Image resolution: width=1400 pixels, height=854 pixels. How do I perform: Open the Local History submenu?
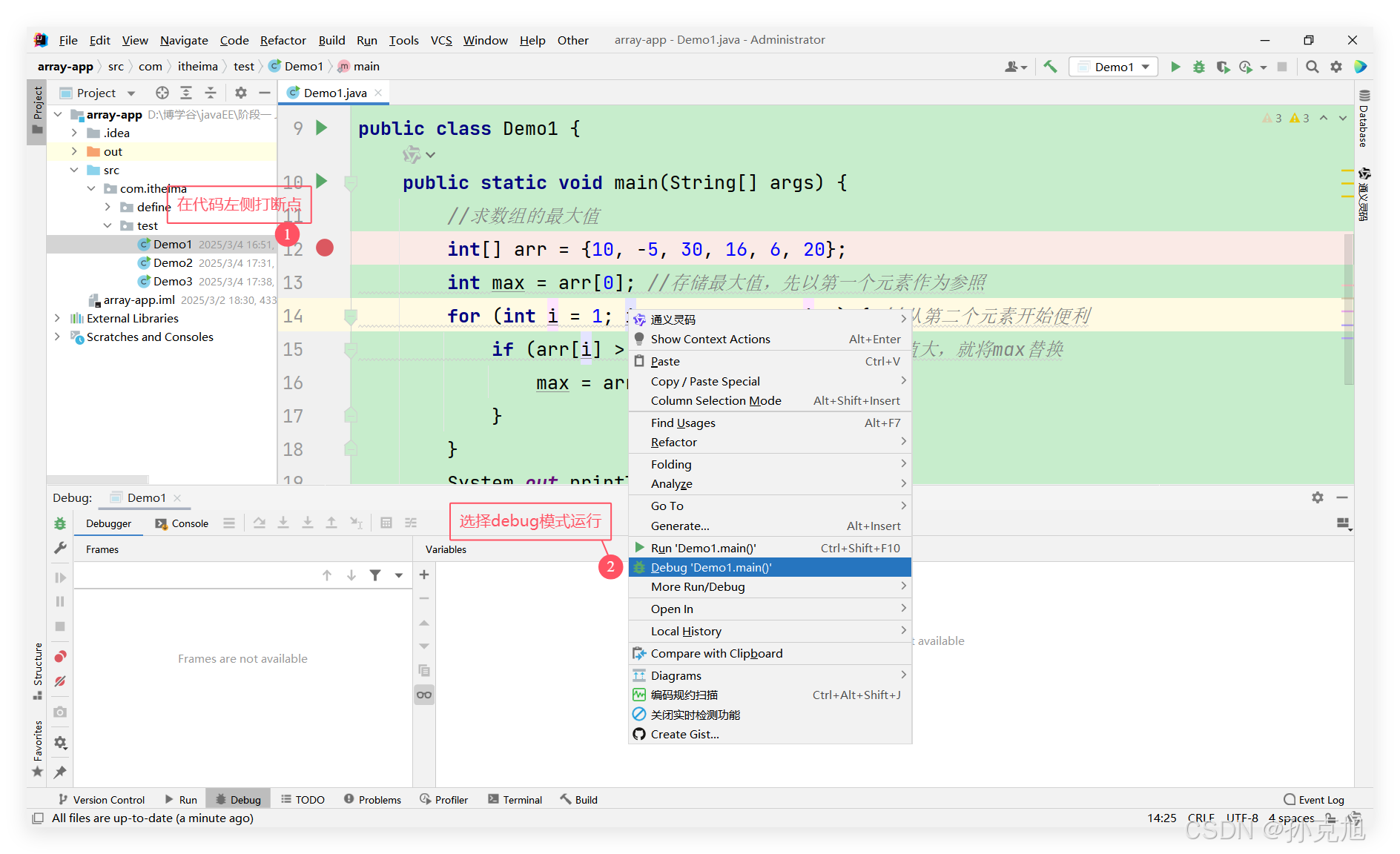(x=770, y=631)
